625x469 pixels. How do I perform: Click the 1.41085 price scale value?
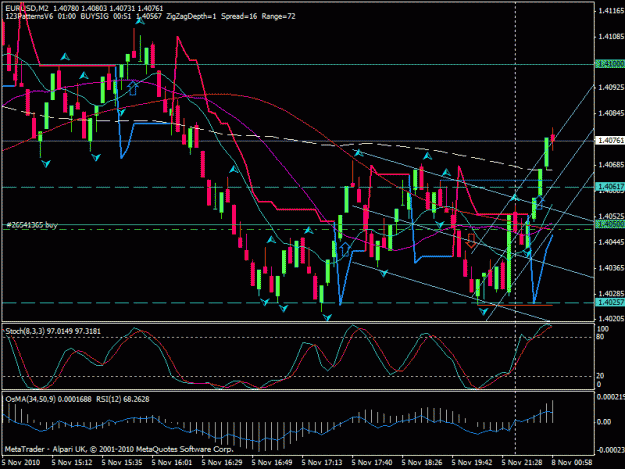611,37
